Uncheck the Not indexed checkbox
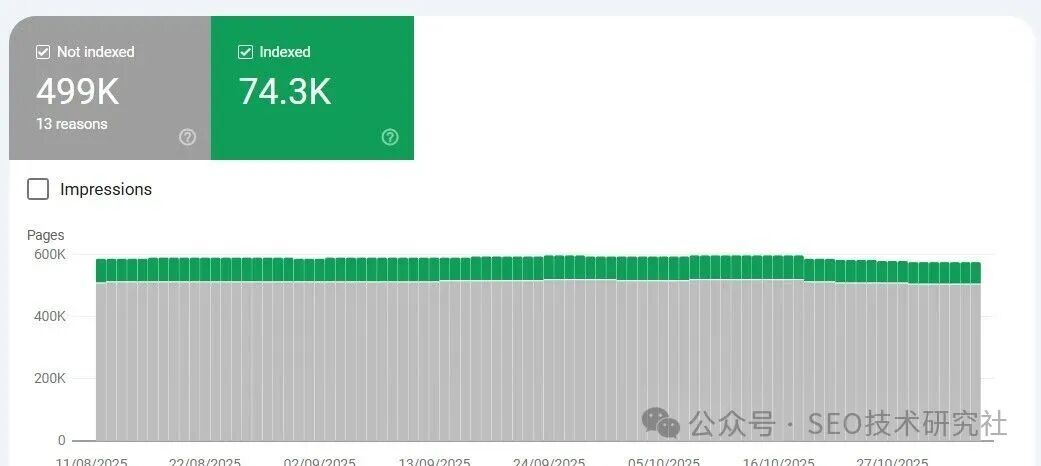1041x466 pixels. tap(43, 52)
